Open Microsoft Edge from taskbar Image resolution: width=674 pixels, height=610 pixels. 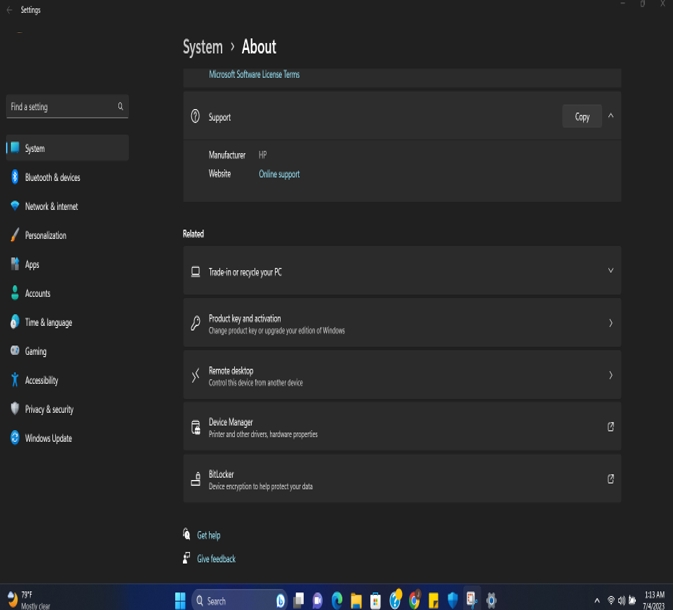337,600
